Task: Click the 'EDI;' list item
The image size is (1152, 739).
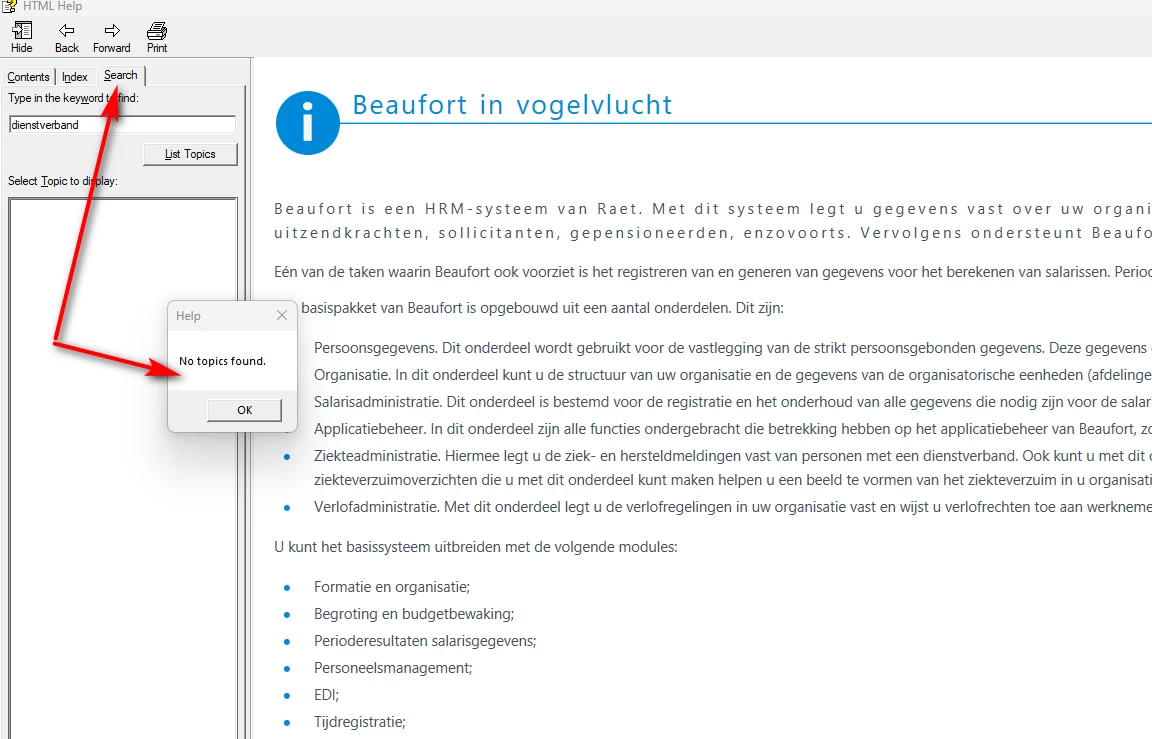Action: click(326, 695)
